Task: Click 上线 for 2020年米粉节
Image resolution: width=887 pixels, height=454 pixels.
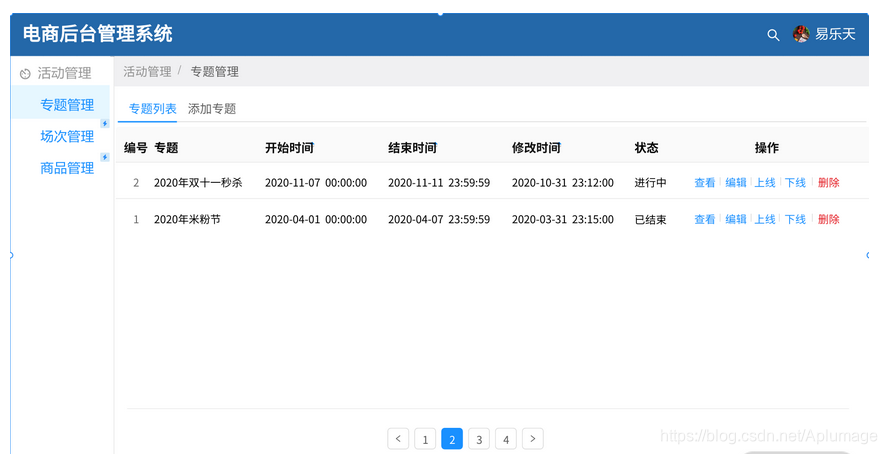Action: tap(765, 219)
